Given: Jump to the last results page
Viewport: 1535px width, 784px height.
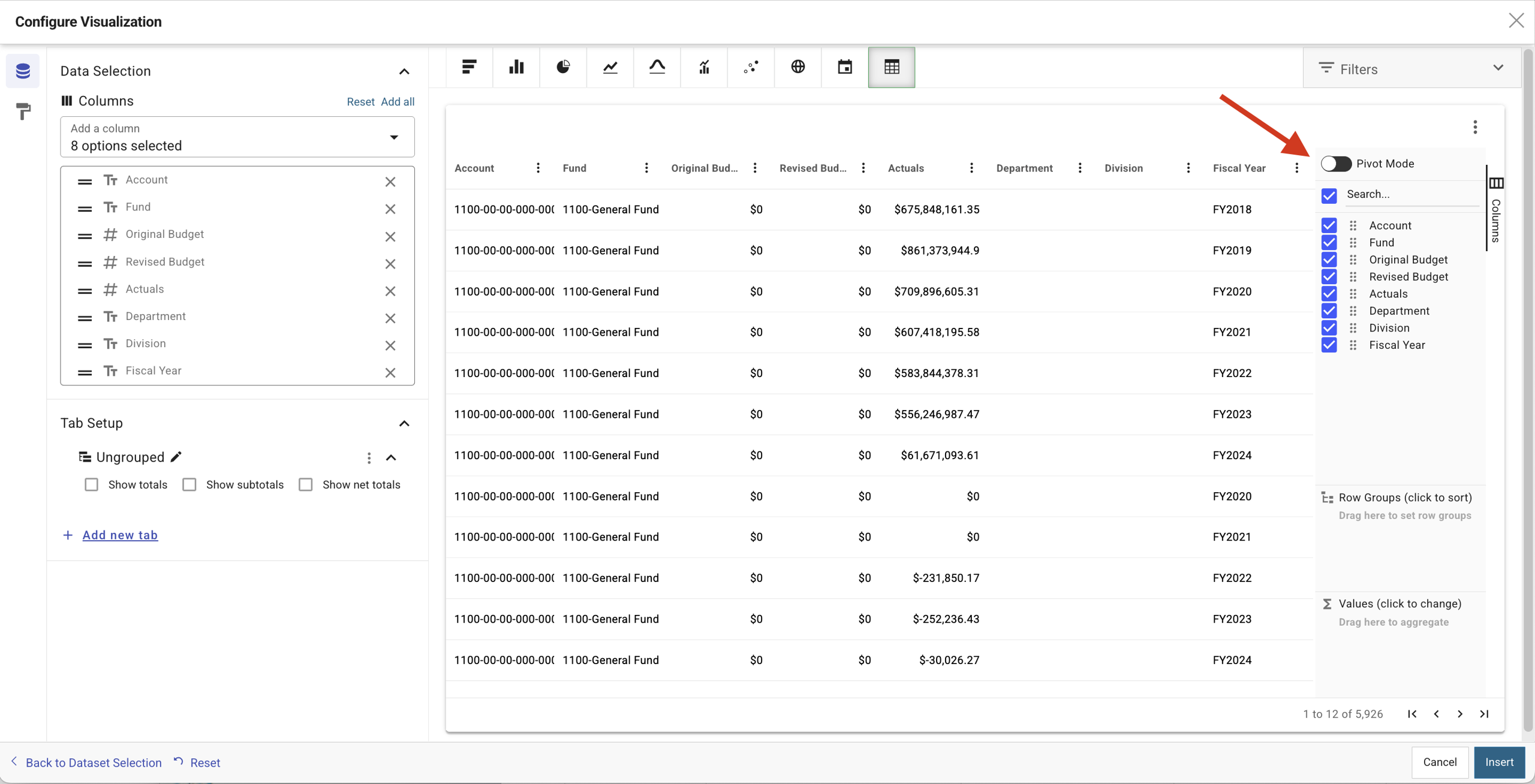Looking at the screenshot, I should coord(1484,714).
